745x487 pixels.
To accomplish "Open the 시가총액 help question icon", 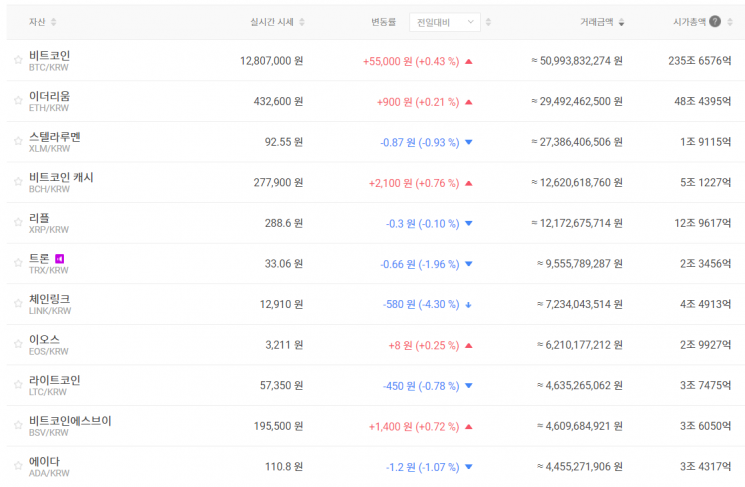I will click(x=715, y=21).
